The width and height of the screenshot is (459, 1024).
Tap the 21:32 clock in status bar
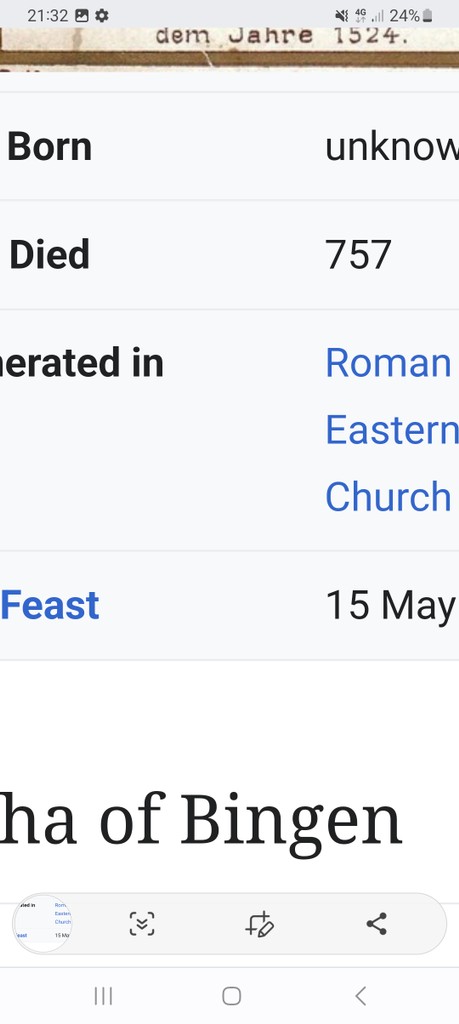click(x=48, y=15)
